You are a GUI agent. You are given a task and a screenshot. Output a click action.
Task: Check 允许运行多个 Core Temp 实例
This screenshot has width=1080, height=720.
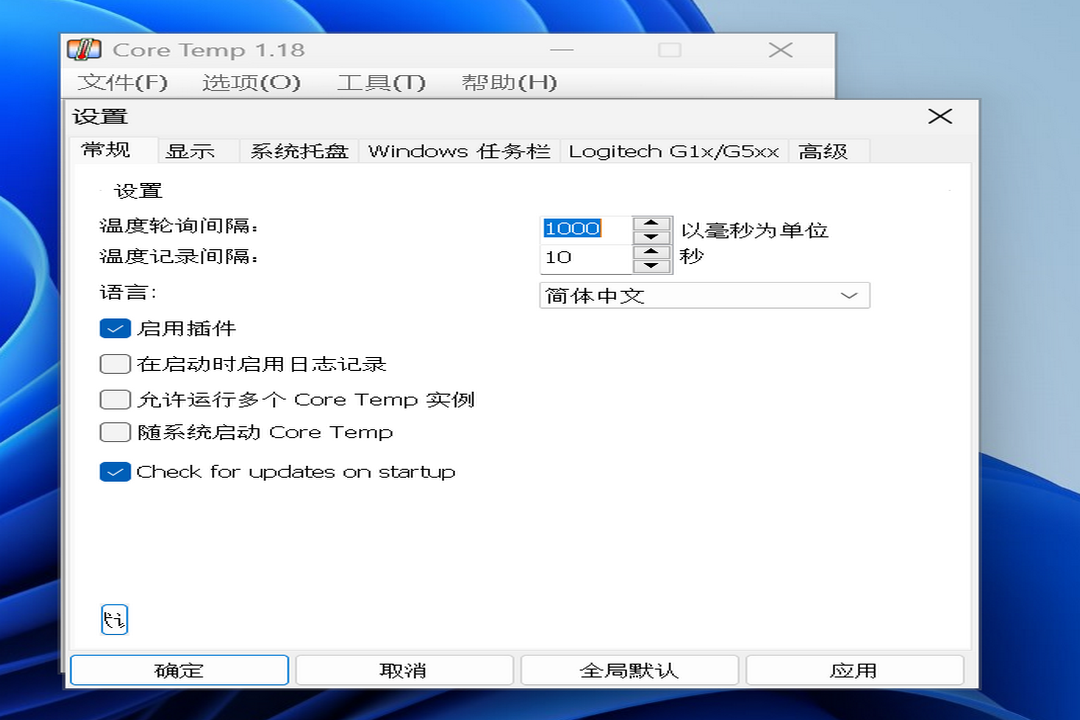pos(115,398)
